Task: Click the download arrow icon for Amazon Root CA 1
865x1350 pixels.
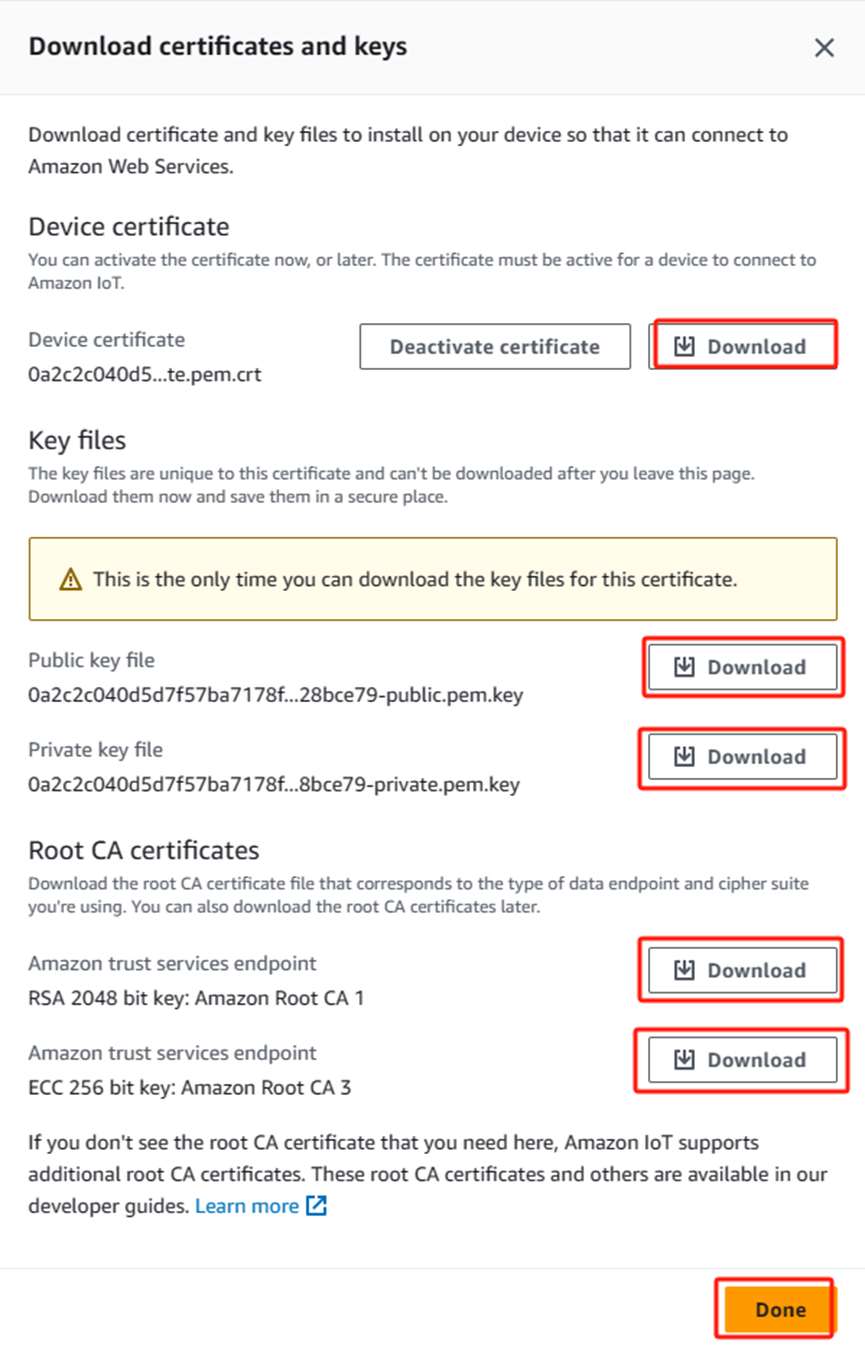Action: click(684, 970)
